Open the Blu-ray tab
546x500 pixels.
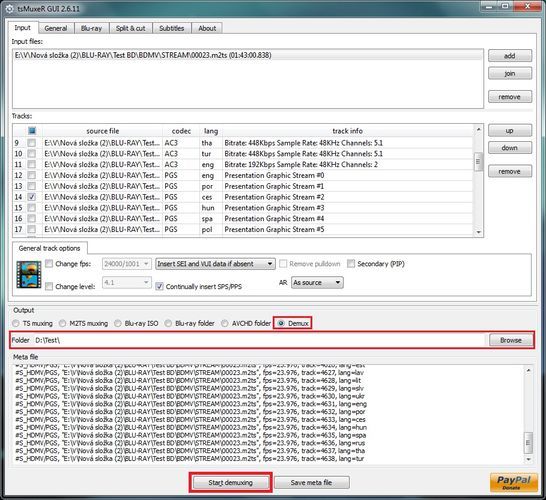coord(92,28)
